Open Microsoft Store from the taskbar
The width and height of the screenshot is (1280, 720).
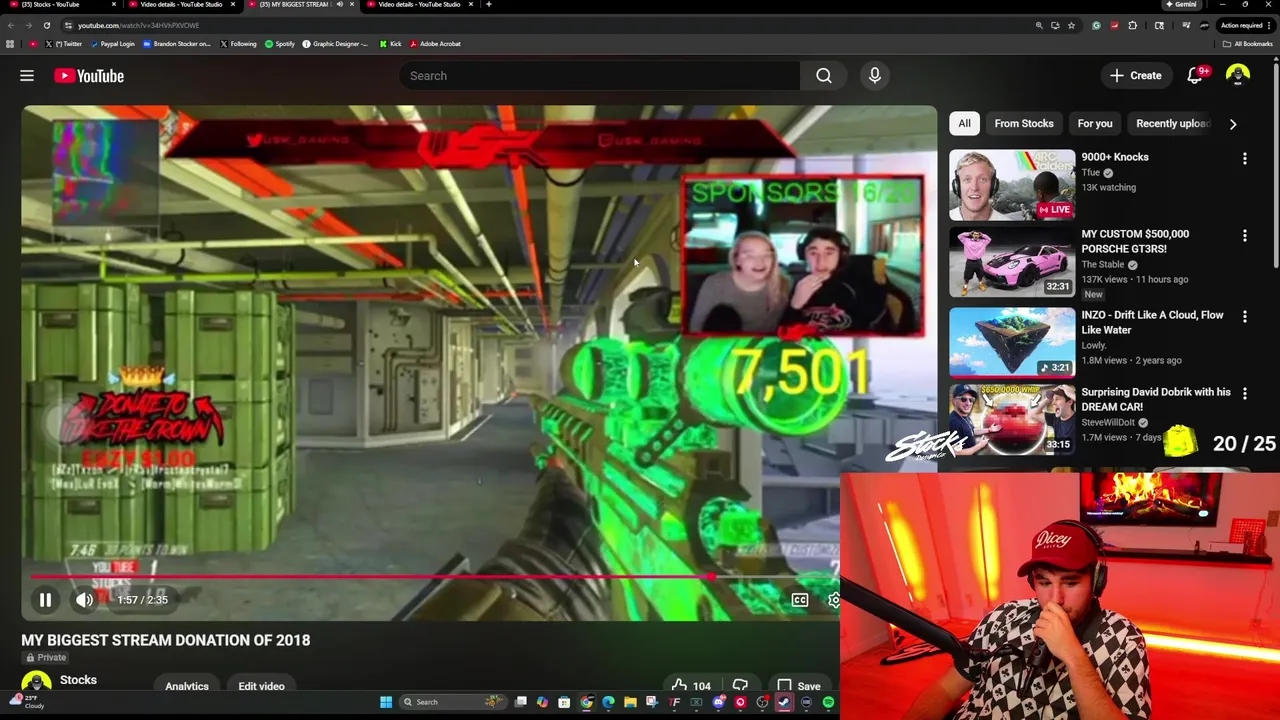tap(564, 702)
